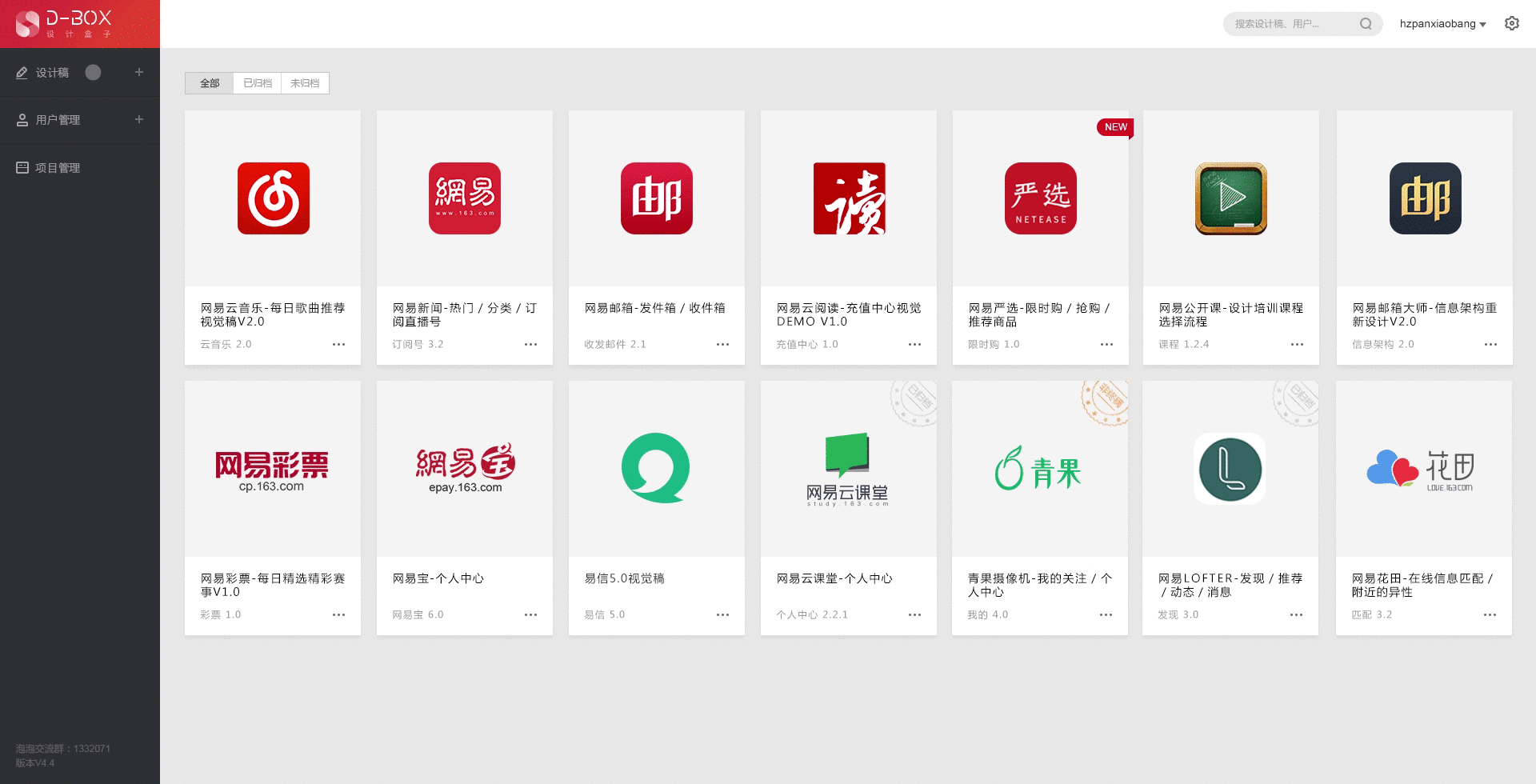Open the settings gear icon

coord(1511,23)
